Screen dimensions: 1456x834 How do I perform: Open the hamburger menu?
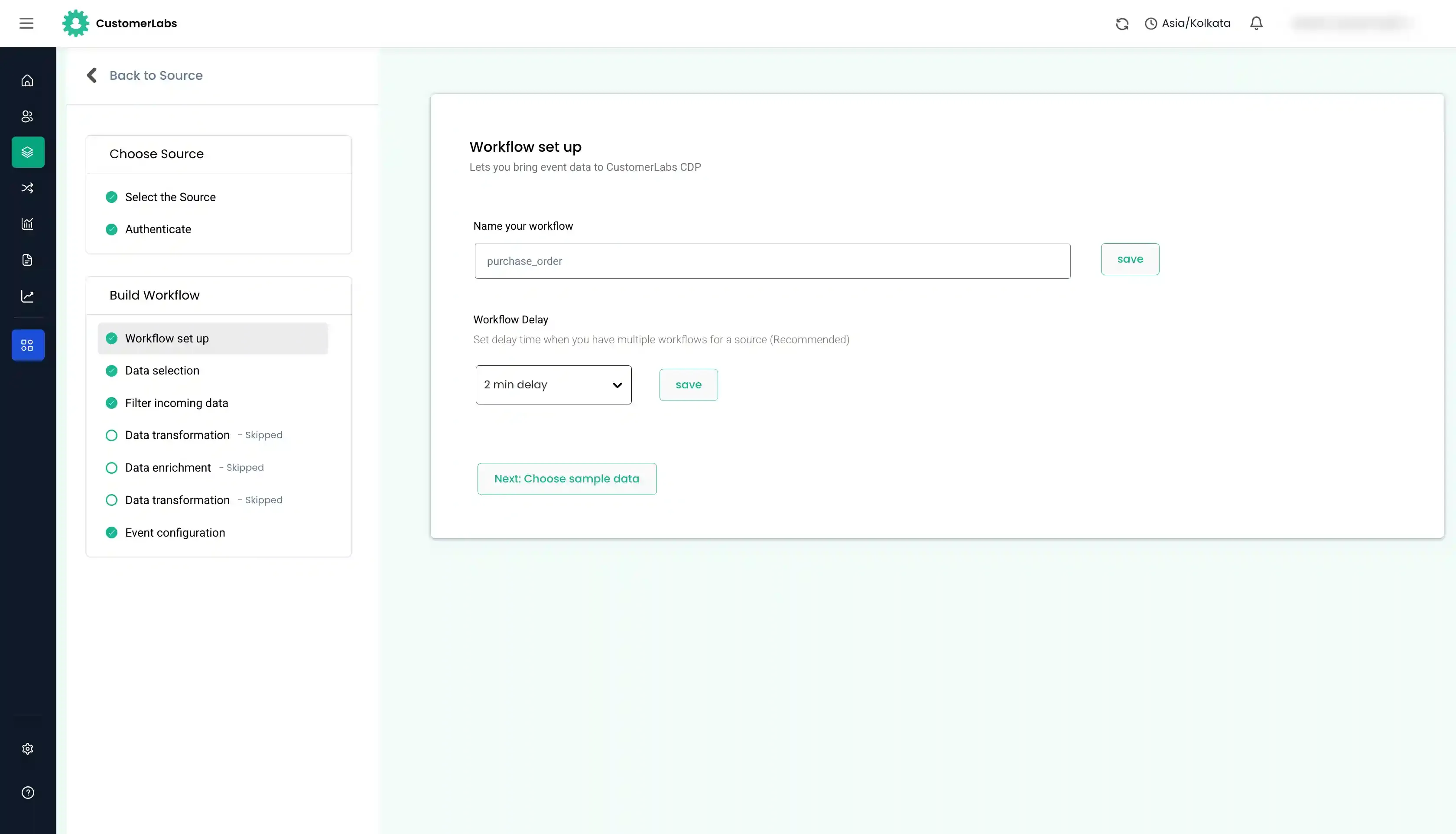point(26,23)
